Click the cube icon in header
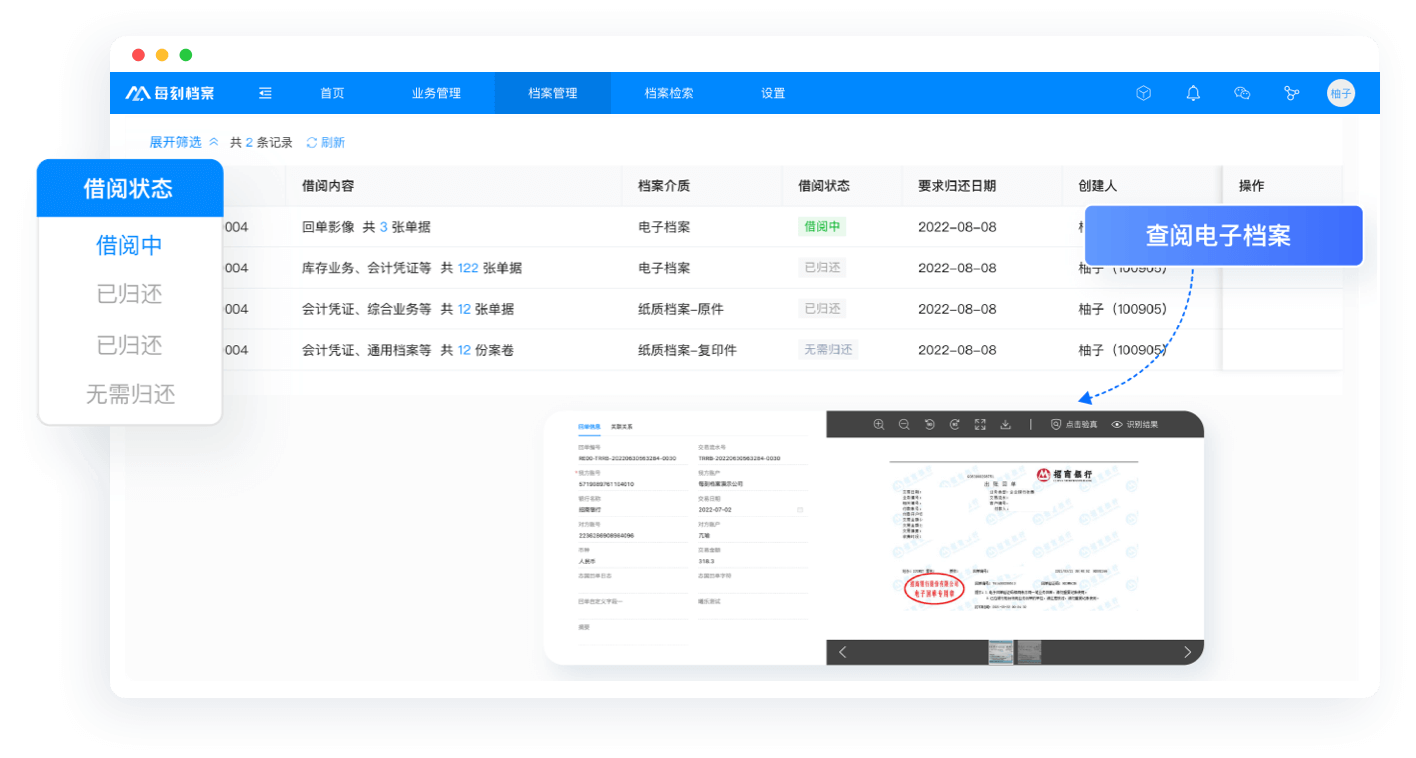This screenshot has height=758, width=1416. click(1144, 93)
